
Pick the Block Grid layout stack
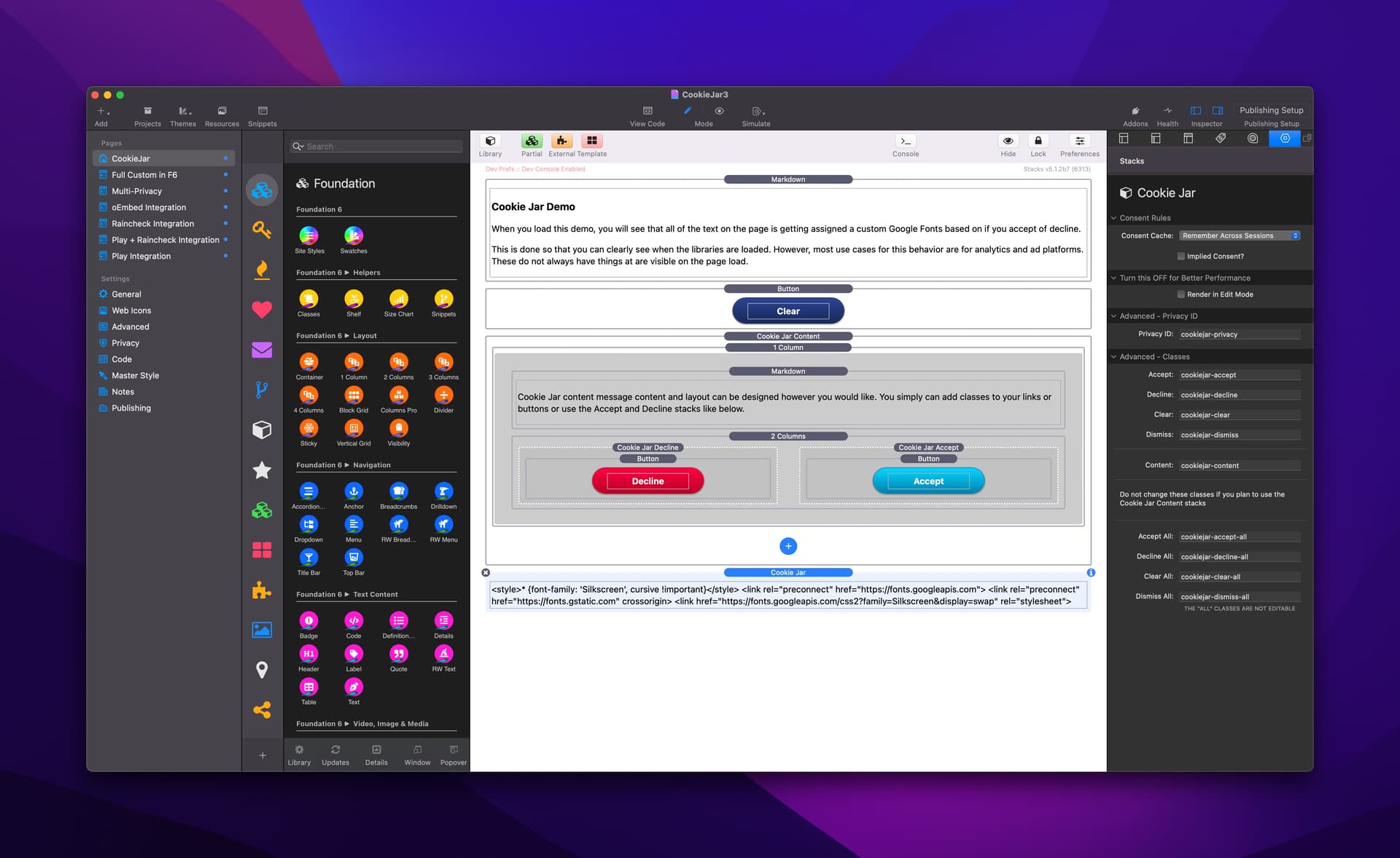tap(354, 395)
